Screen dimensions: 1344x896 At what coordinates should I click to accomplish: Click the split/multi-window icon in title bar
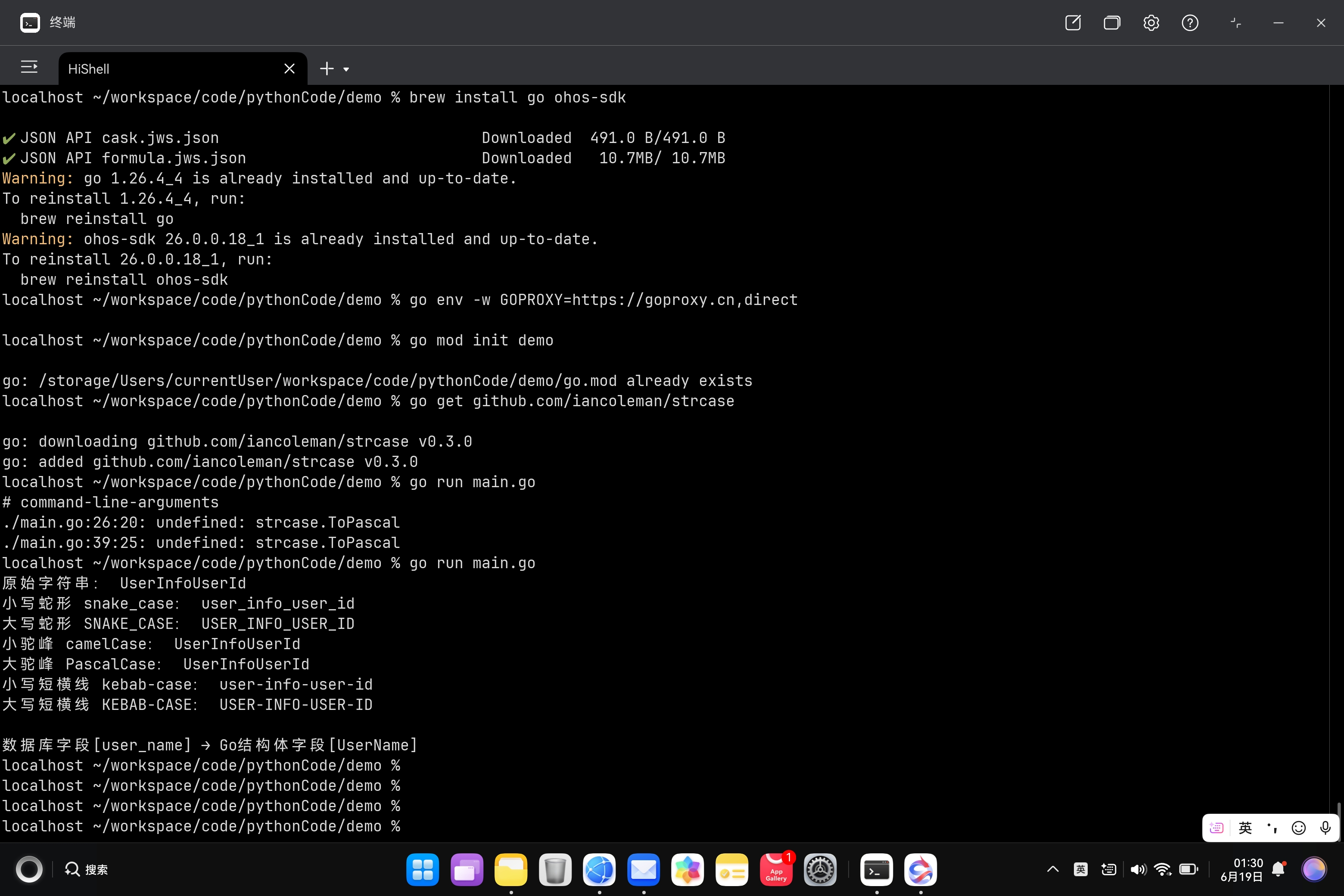pos(1111,23)
